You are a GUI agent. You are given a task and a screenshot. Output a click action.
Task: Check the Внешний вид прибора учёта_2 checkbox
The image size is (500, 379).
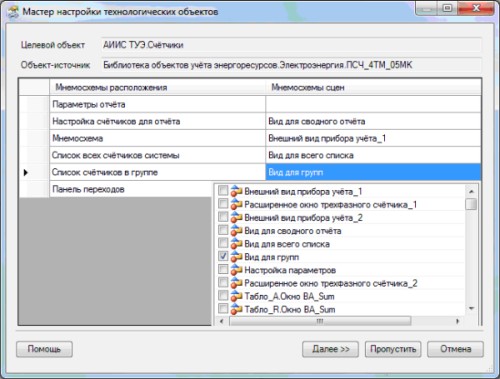223,217
